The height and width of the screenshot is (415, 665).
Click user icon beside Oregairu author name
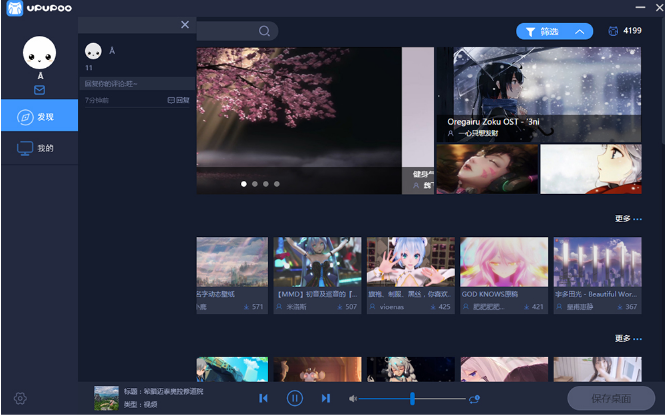pos(450,134)
